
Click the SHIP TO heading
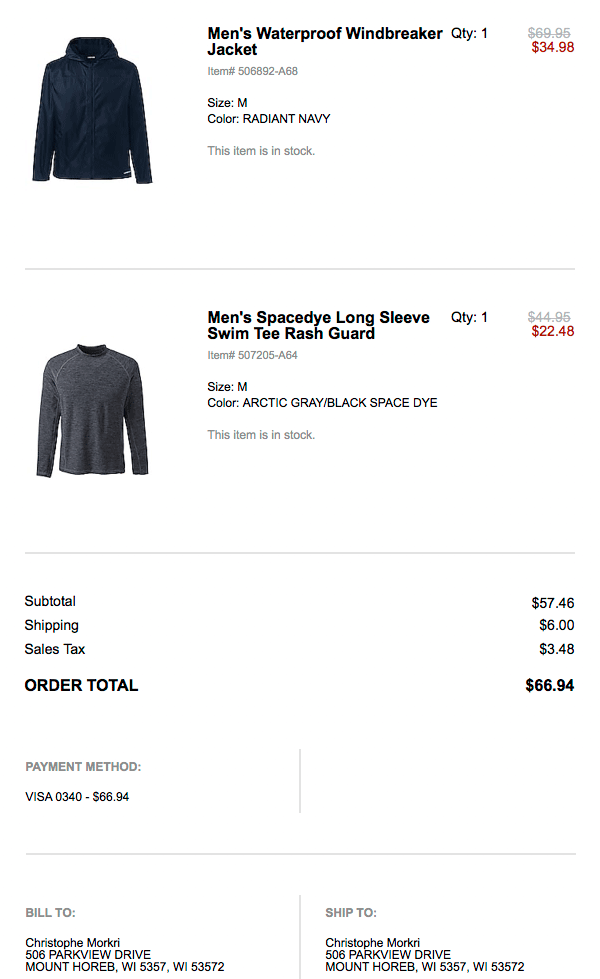(350, 913)
